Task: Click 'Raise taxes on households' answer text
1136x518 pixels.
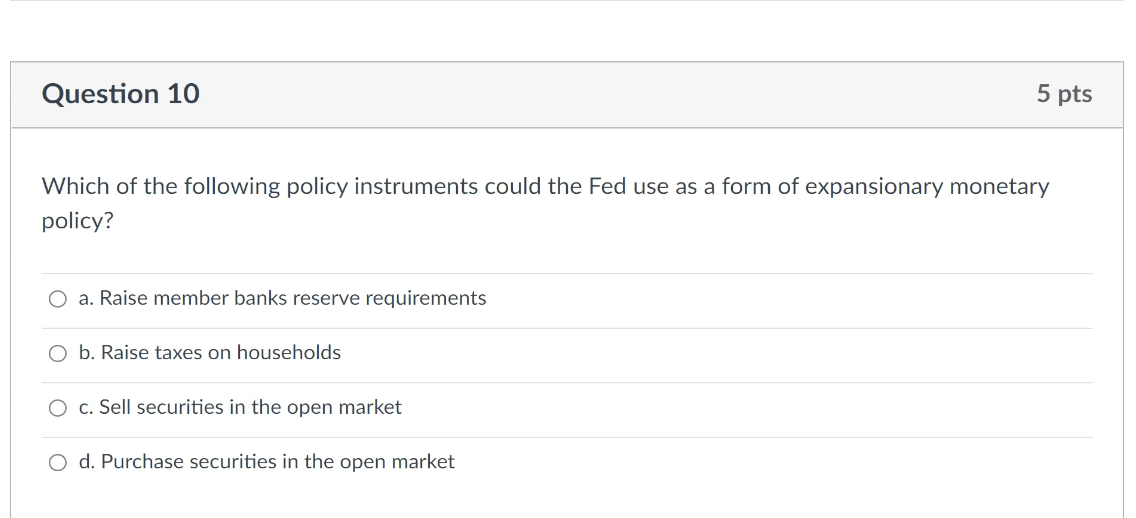Action: (x=220, y=352)
